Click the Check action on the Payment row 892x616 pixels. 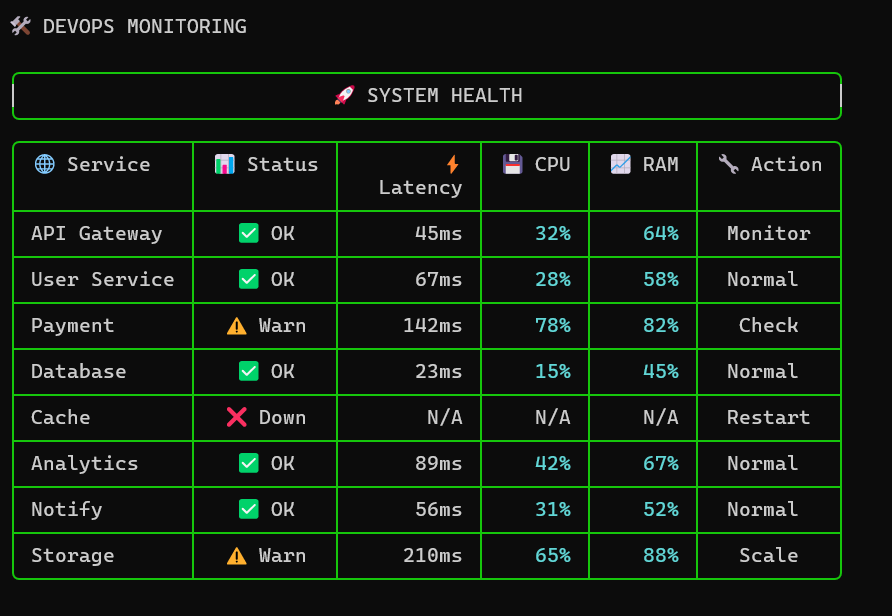click(x=768, y=325)
